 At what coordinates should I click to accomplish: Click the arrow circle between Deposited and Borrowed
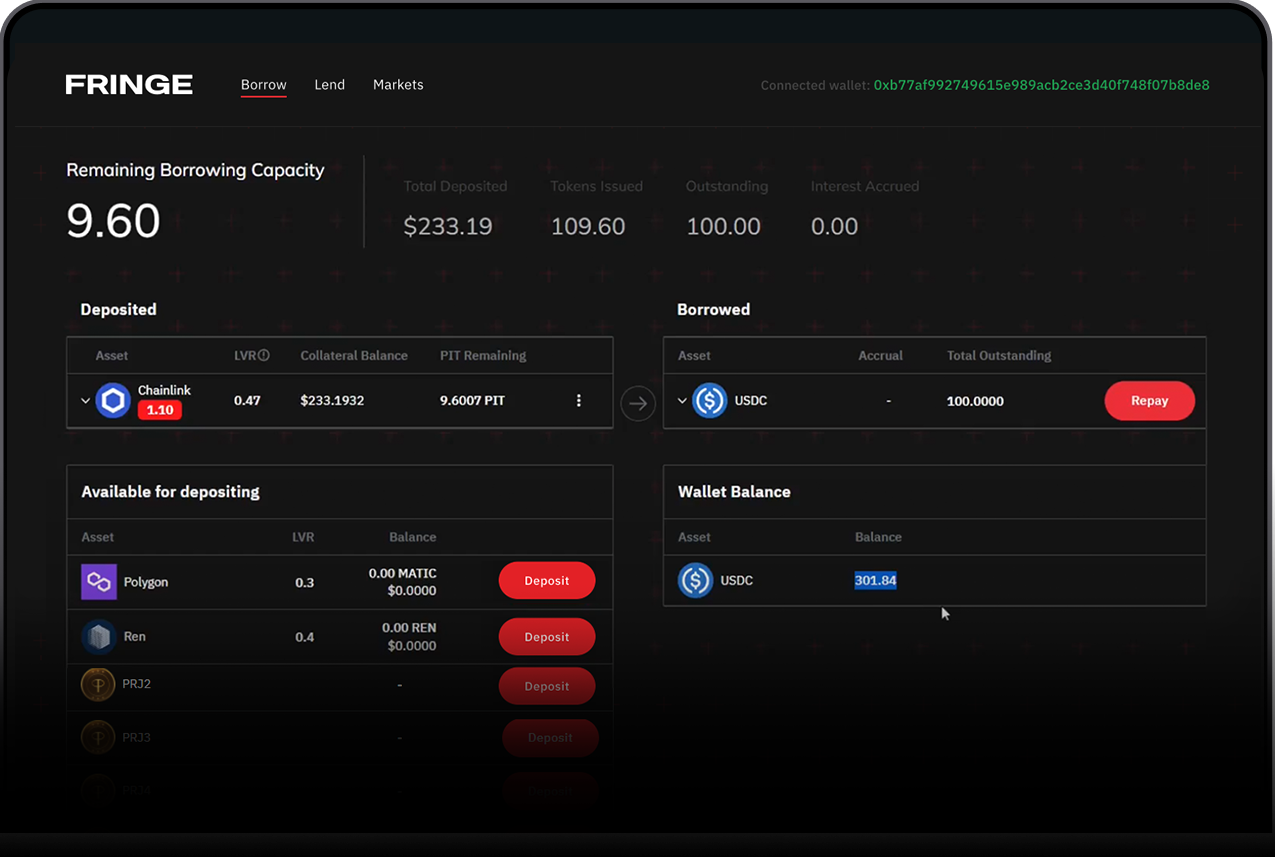[x=638, y=404]
